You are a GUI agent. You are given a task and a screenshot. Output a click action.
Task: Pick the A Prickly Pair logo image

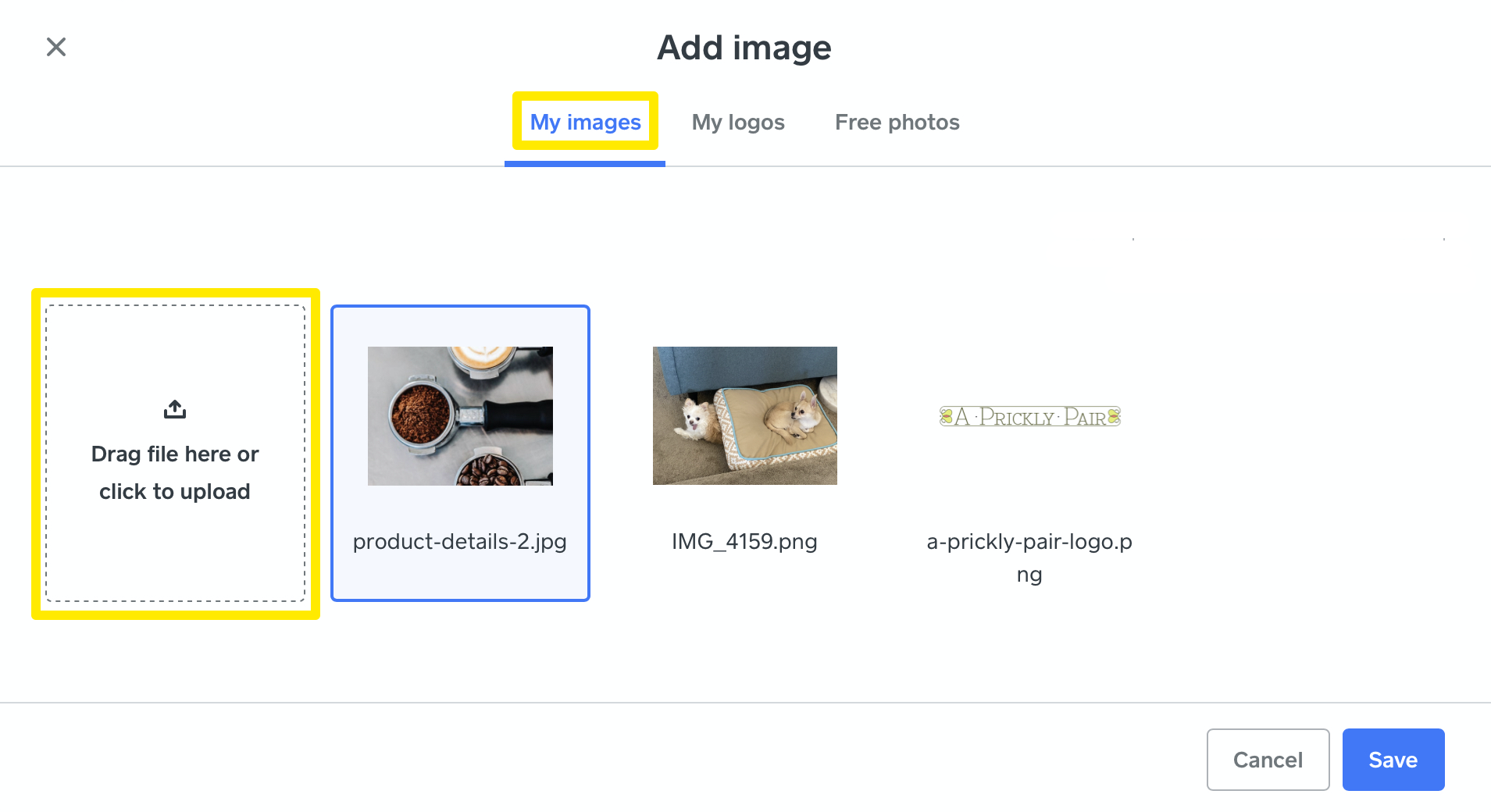point(1029,415)
